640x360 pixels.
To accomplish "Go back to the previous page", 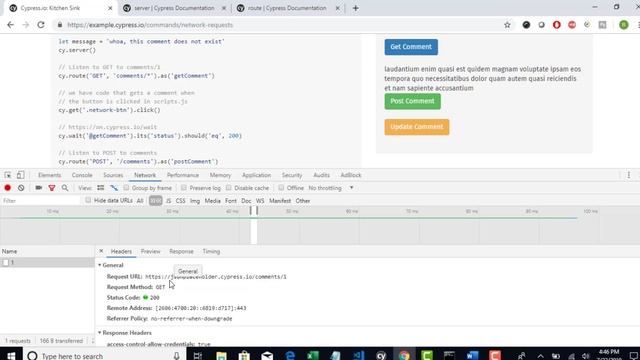I will coord(11,25).
